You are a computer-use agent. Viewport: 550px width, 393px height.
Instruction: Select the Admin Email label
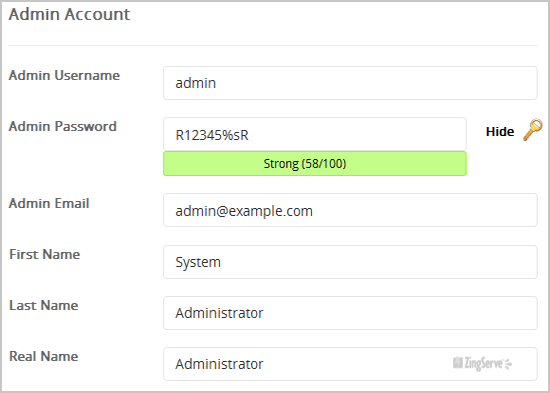tap(49, 203)
